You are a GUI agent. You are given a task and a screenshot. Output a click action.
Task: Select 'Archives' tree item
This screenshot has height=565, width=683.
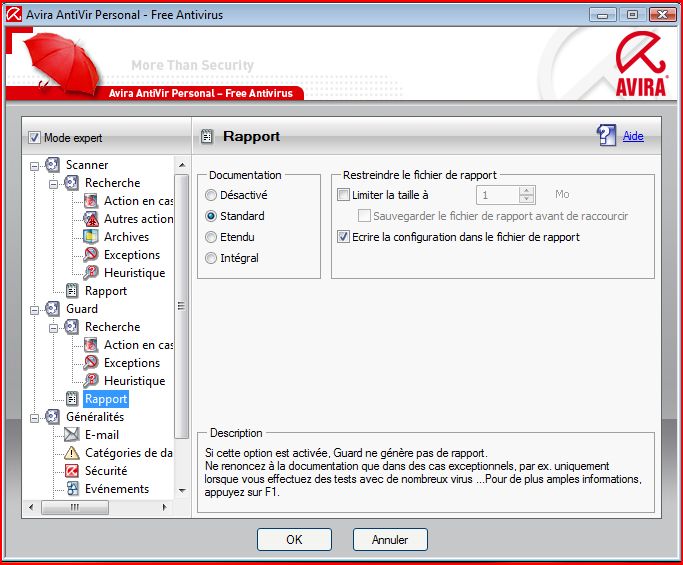click(x=126, y=237)
